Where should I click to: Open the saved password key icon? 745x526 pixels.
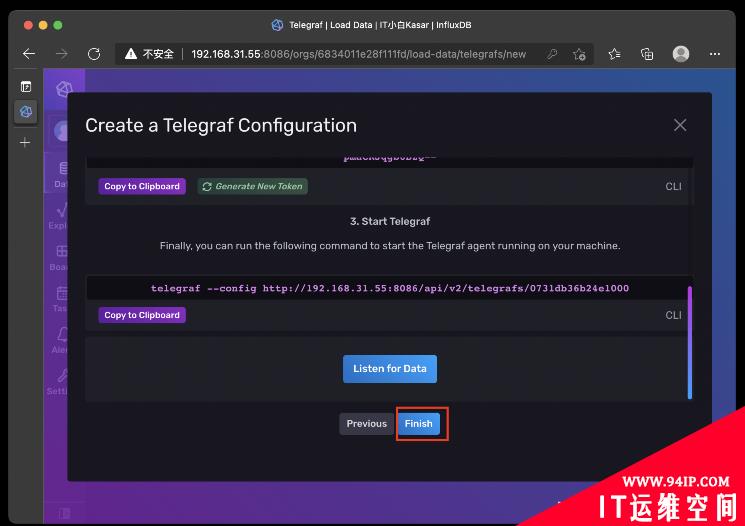coord(552,54)
